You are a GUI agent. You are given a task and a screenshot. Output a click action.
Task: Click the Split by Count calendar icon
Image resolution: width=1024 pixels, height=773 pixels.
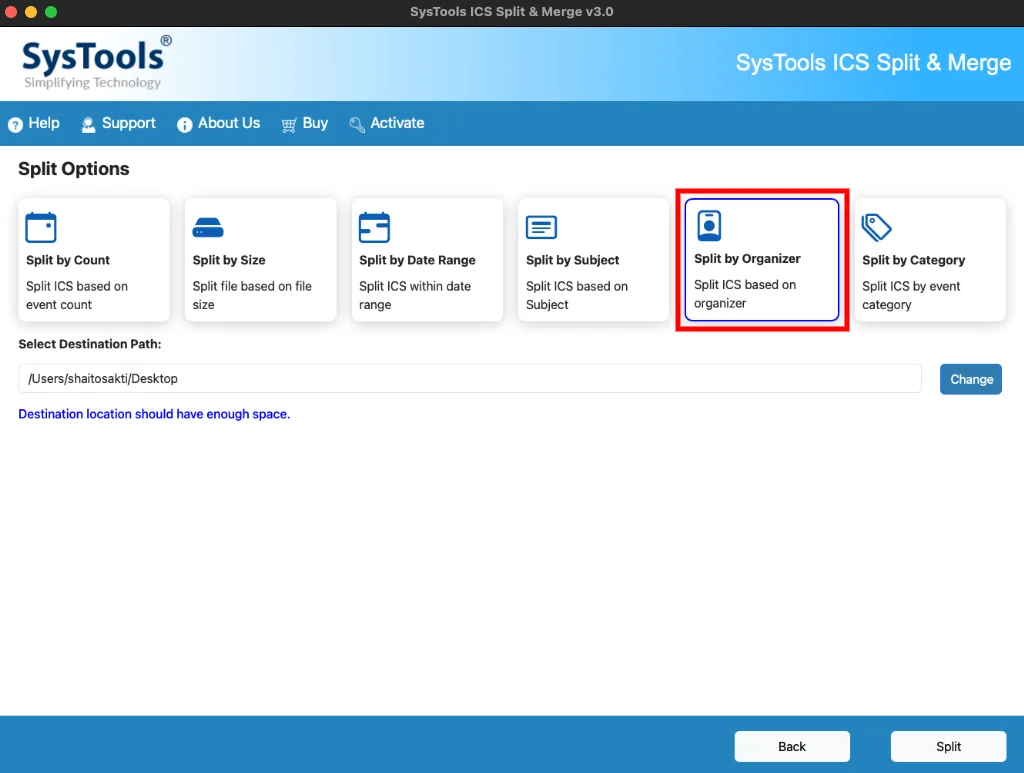[40, 227]
